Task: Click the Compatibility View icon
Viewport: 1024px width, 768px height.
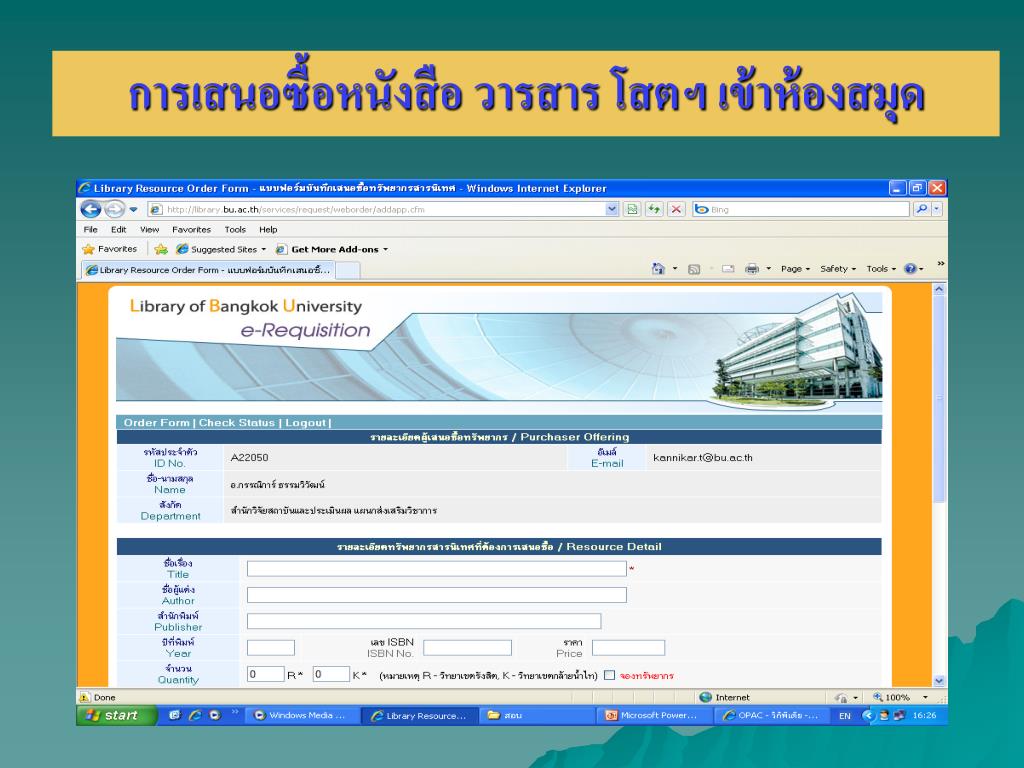Action: click(632, 210)
